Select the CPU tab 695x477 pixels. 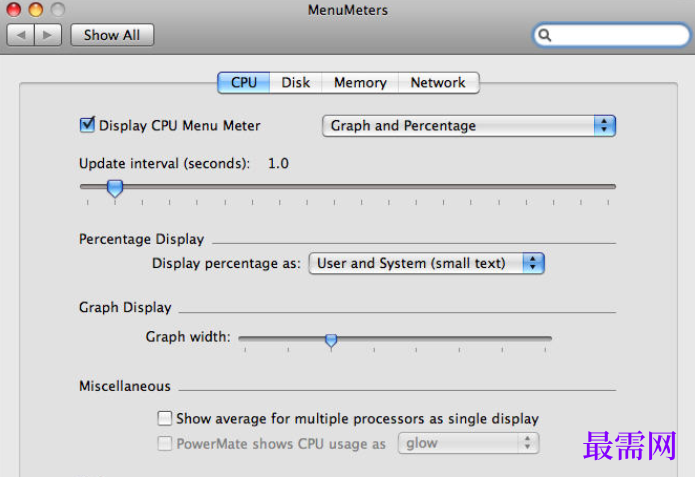click(243, 82)
